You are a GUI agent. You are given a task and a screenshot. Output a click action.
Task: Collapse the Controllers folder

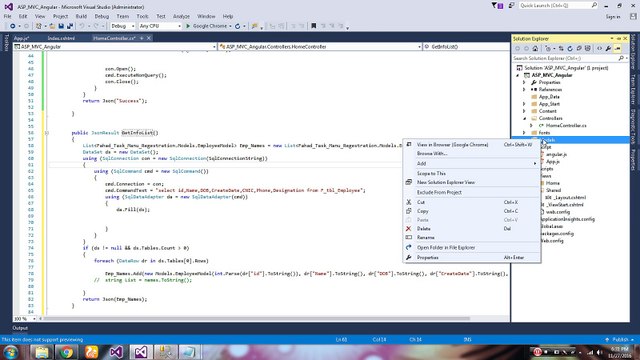coord(524,118)
